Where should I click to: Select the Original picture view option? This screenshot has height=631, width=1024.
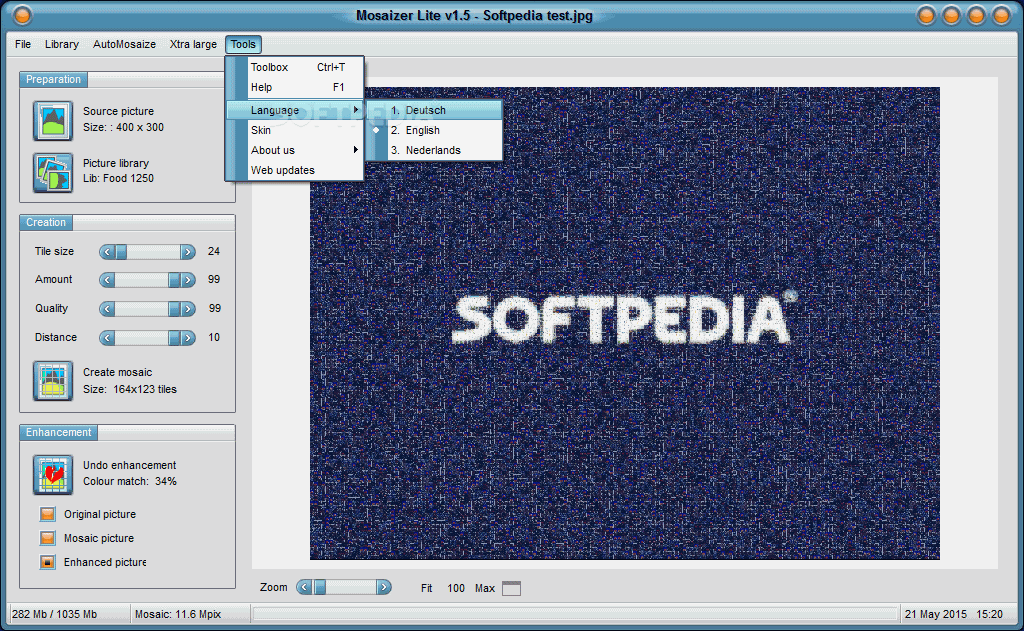(48, 514)
